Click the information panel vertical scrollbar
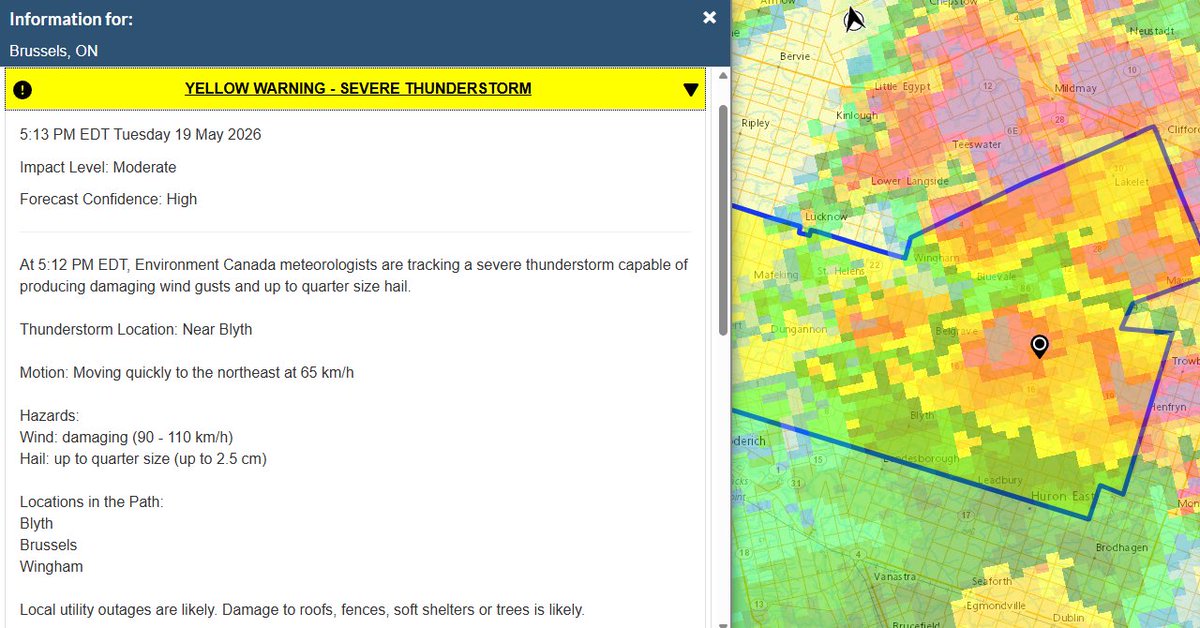 pos(723,220)
